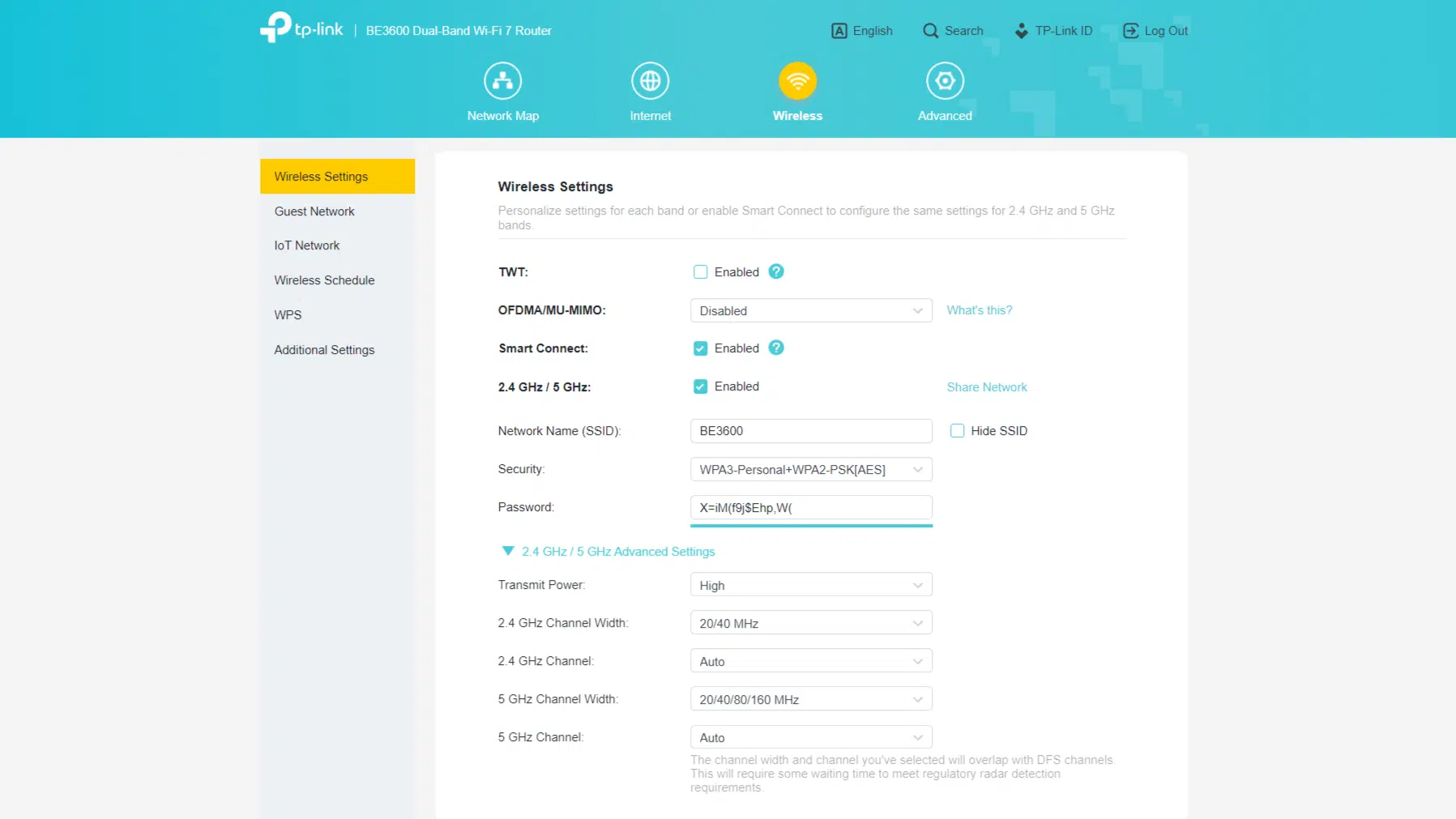Click the TWT help question icon
The image size is (1456, 819).
[x=776, y=271]
